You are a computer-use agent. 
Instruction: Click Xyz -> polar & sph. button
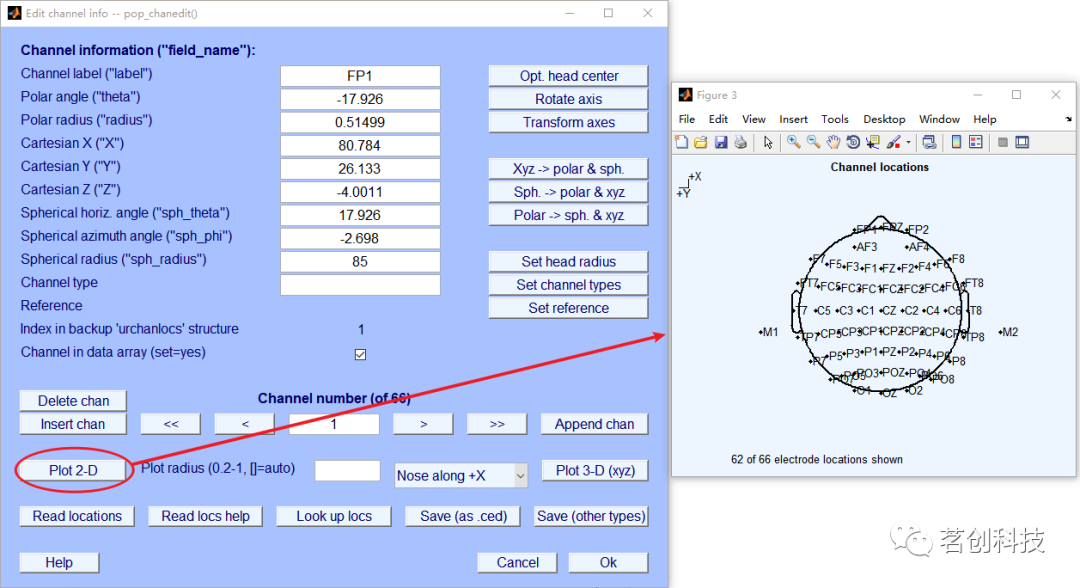(x=568, y=169)
